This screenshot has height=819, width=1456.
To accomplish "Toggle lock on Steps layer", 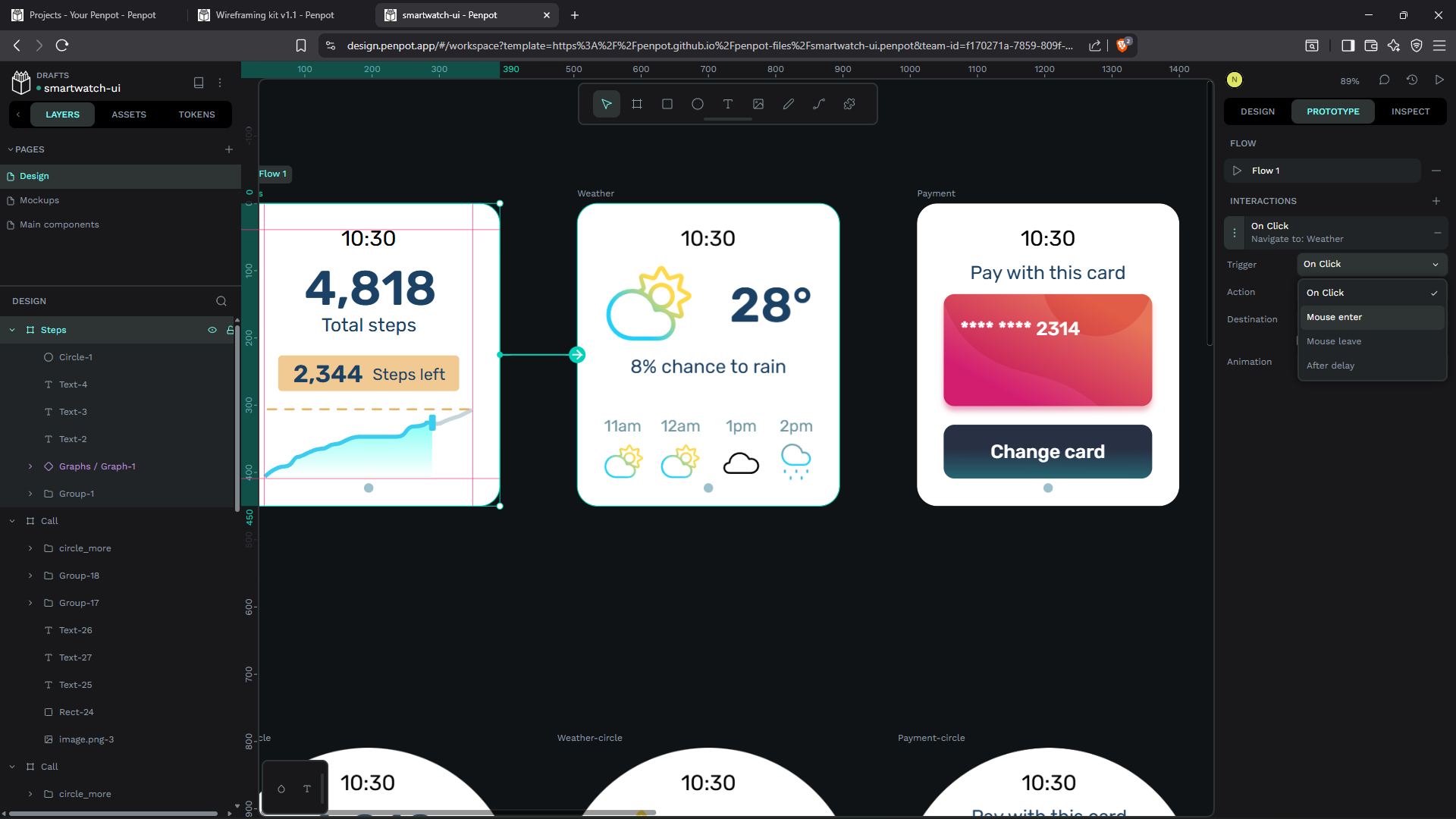I will click(x=231, y=330).
